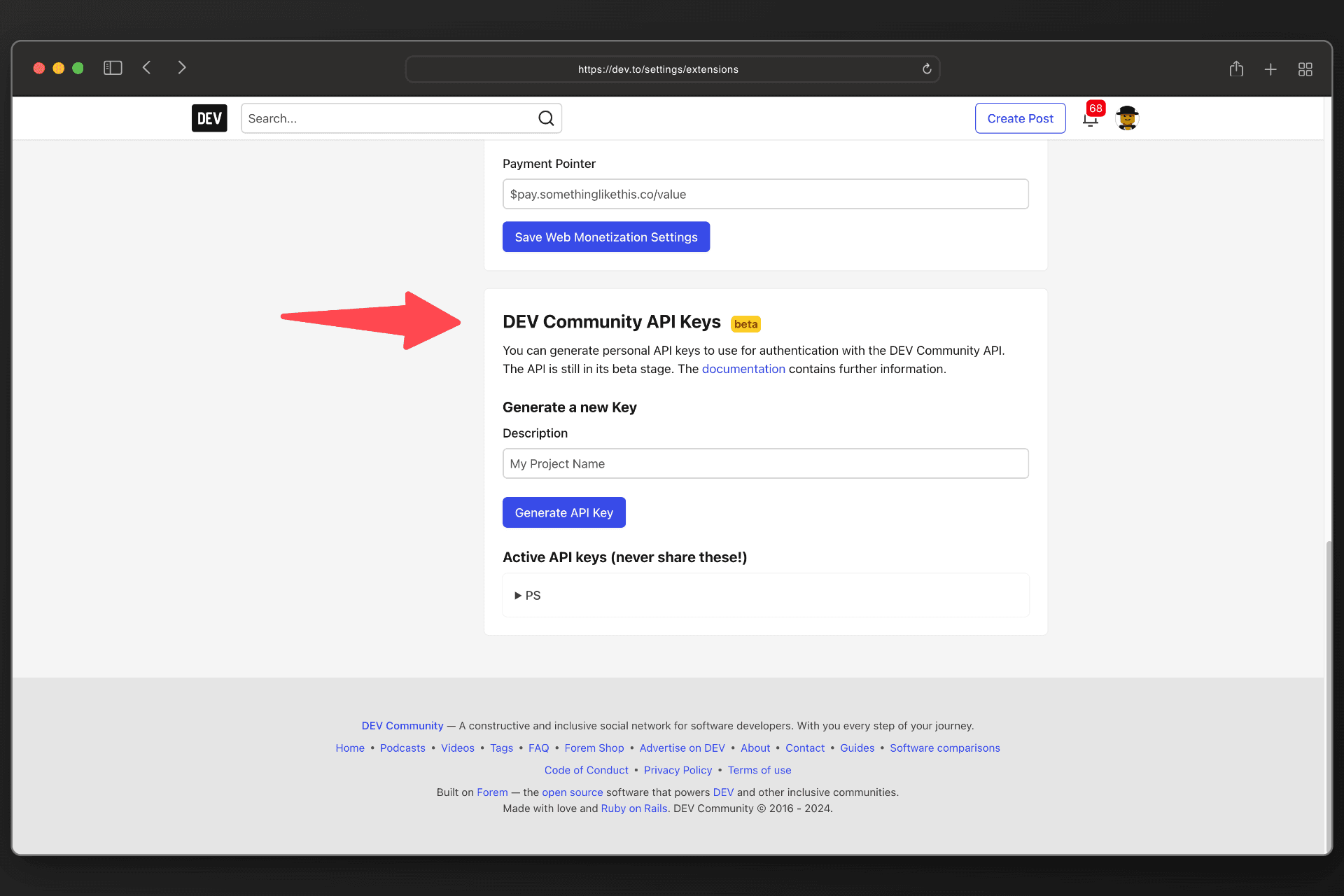The width and height of the screenshot is (1344, 896).
Task: Select the Payment Pointer input
Action: point(766,194)
